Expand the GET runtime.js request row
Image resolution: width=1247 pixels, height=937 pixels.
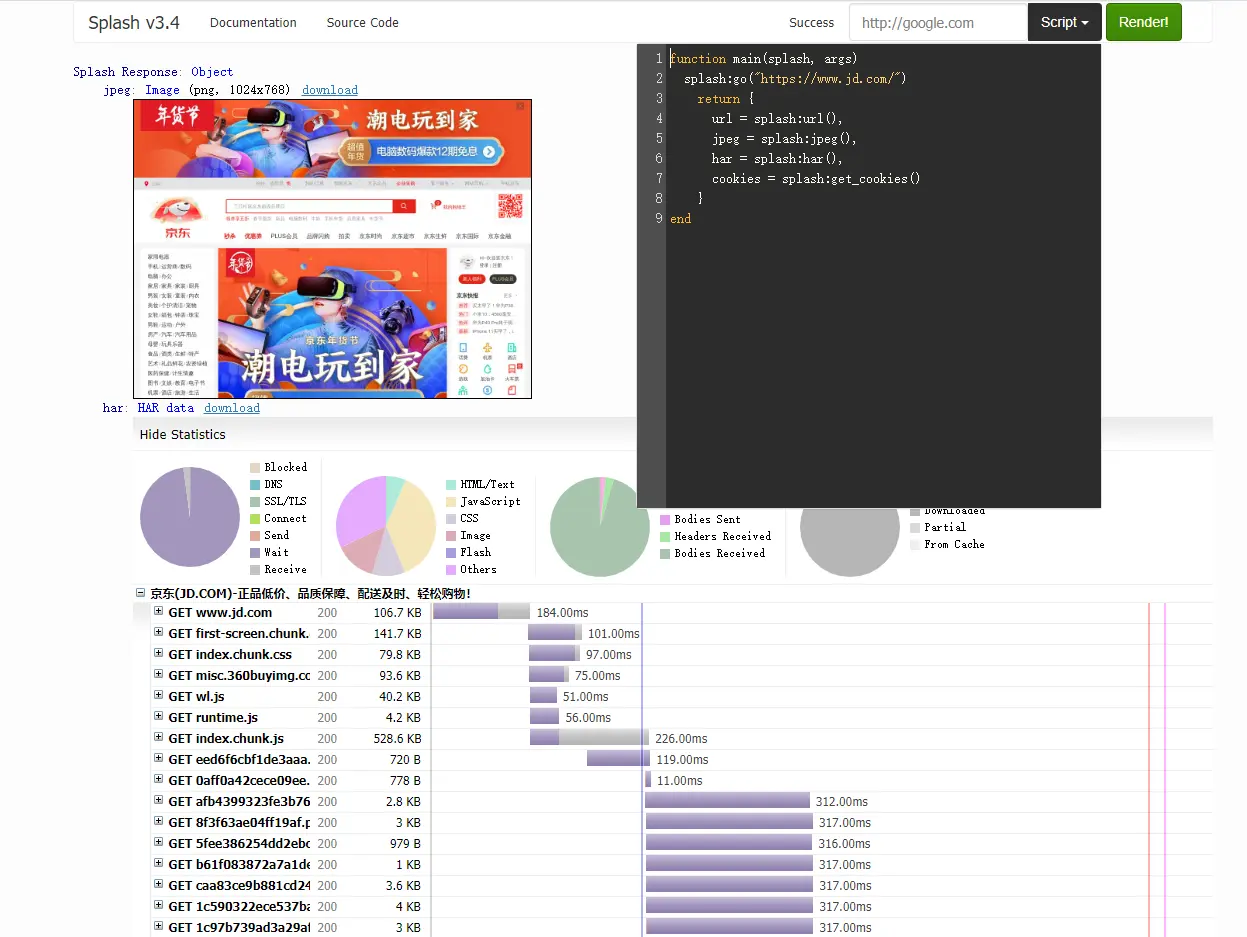[x=158, y=716]
